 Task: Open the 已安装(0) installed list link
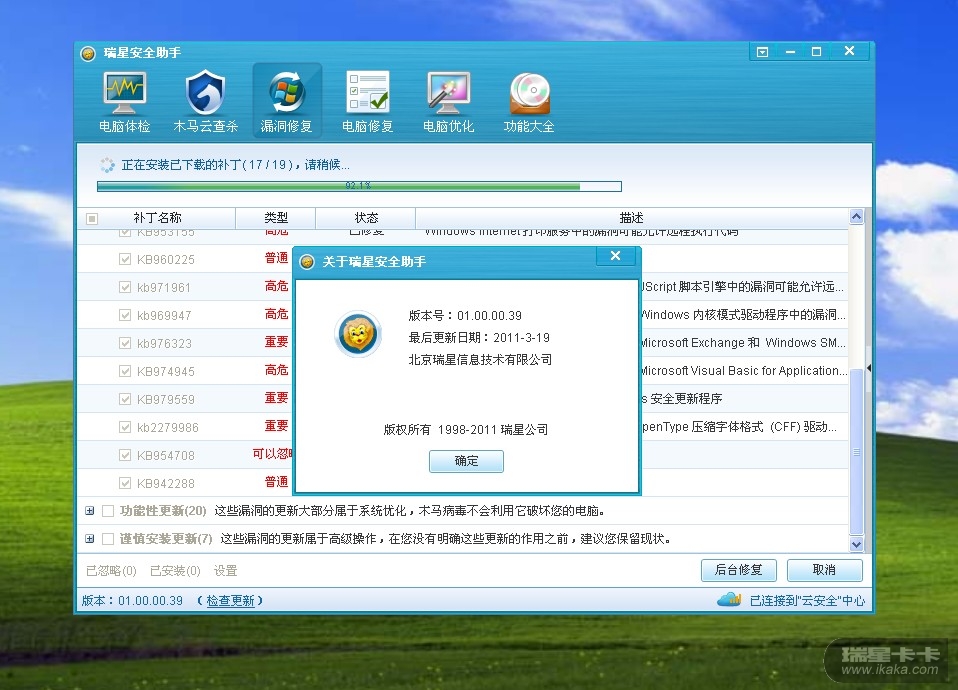coord(175,571)
